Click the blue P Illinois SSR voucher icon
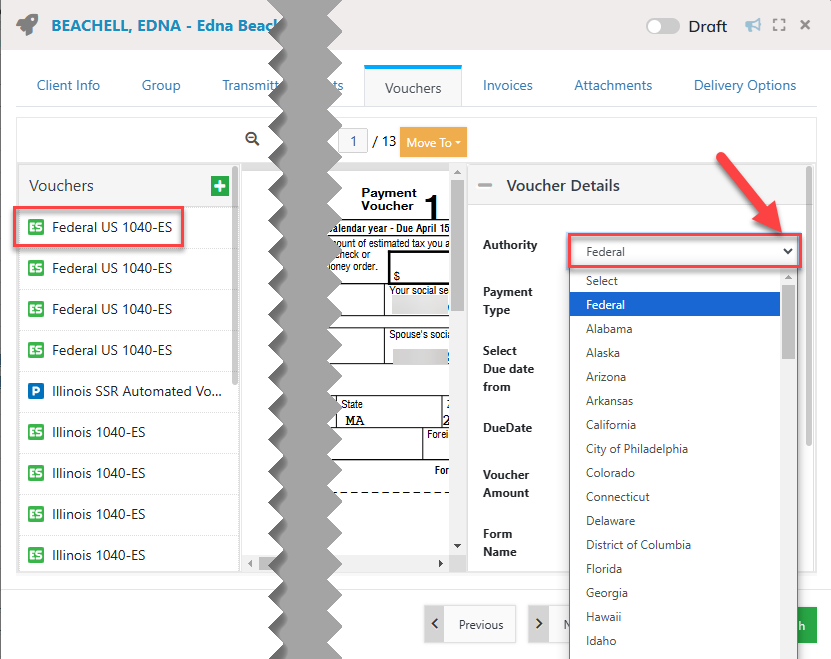Viewport: 831px width, 659px height. click(36, 391)
